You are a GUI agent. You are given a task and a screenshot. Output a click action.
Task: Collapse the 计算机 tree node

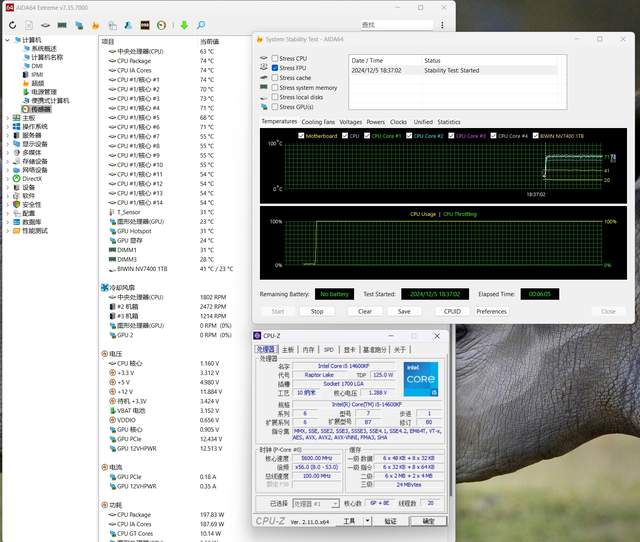tap(7, 40)
